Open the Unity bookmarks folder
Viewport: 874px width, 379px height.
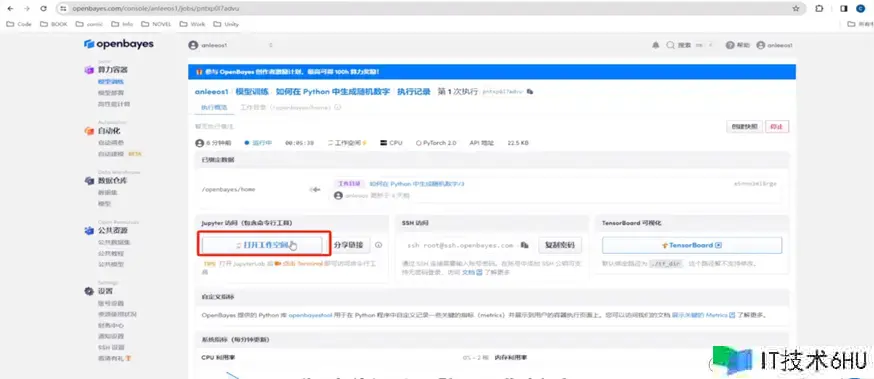pos(226,24)
